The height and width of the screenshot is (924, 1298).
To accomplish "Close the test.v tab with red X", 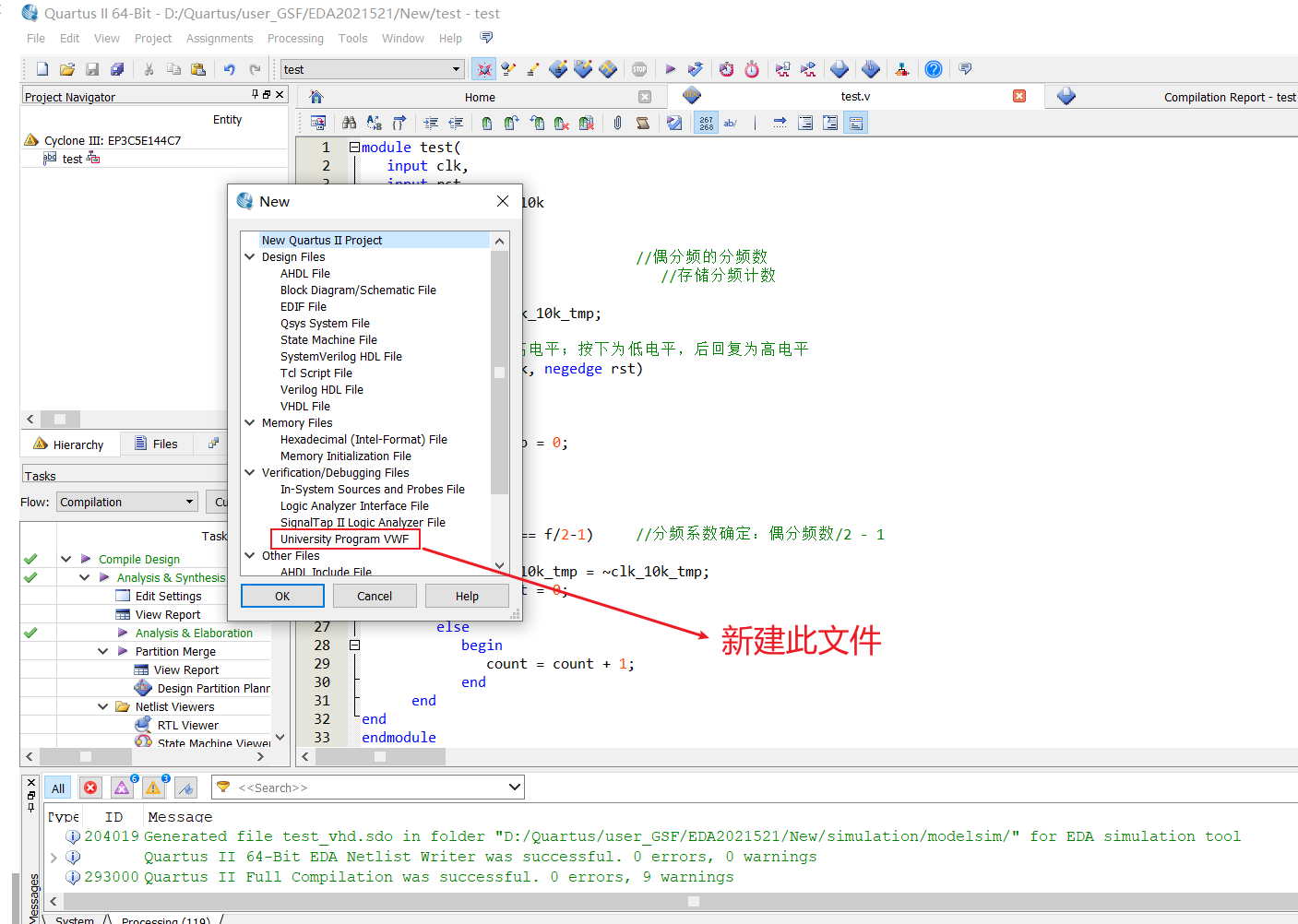I will 1019,96.
